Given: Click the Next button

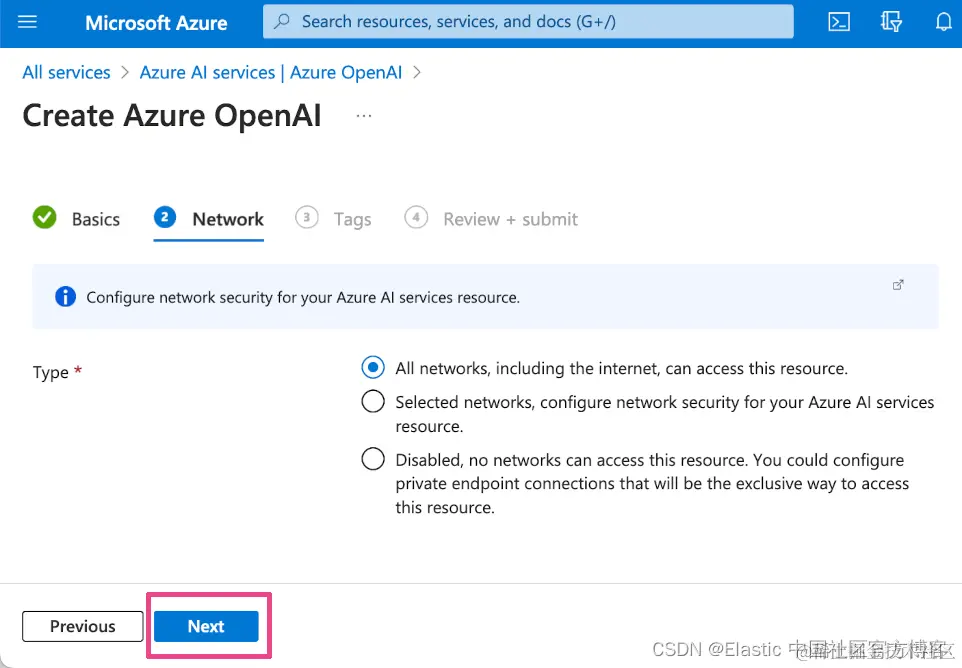Looking at the screenshot, I should (x=206, y=626).
